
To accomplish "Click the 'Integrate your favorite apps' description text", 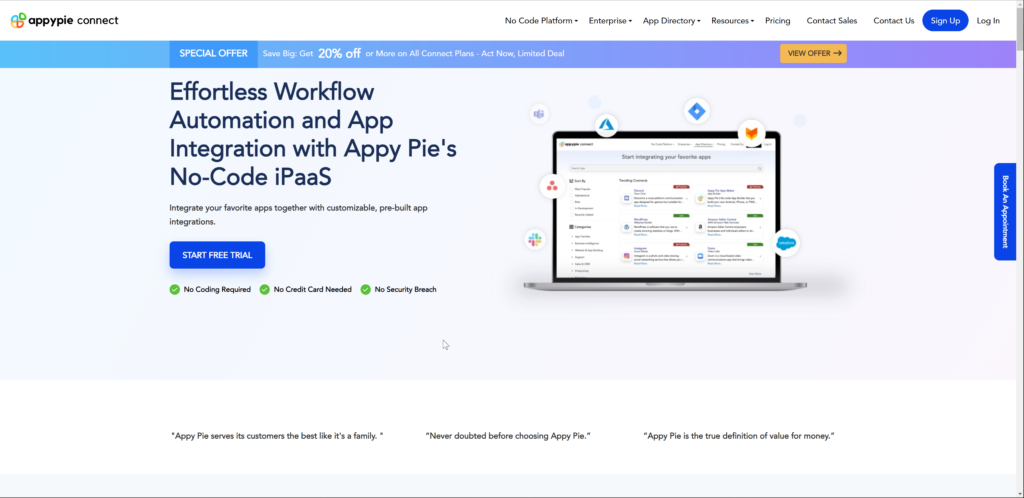I will click(298, 215).
